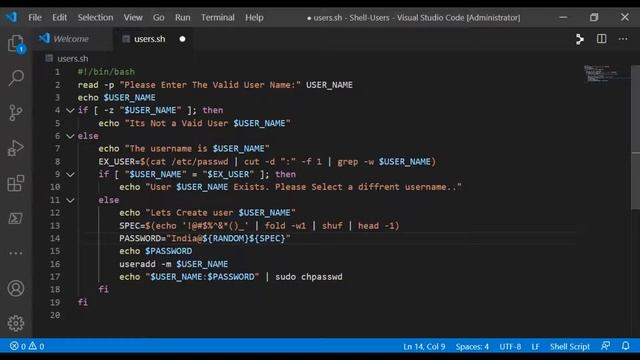This screenshot has width=640, height=360.
Task: Open the feedback icon in status bar
Action: point(606,346)
